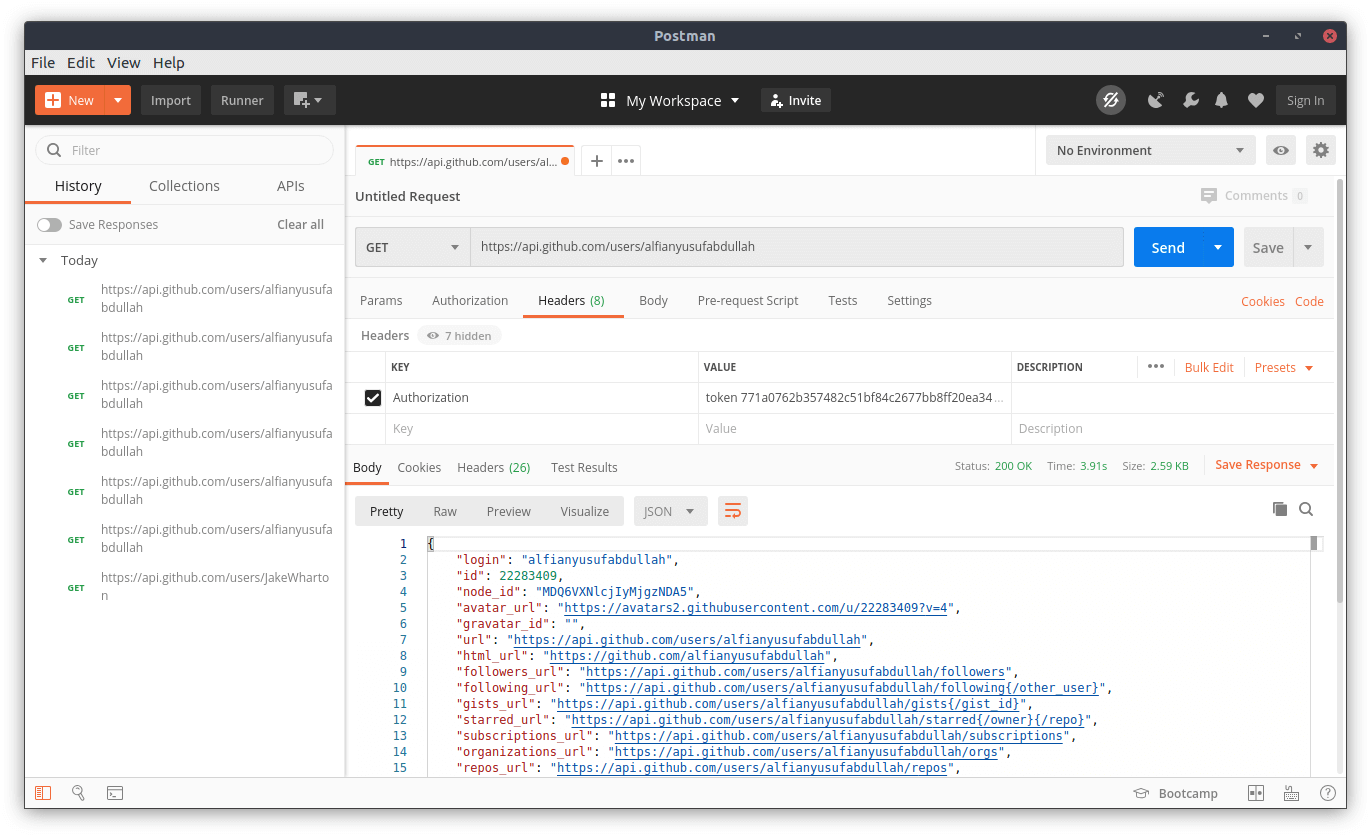Click the Import button

171,100
